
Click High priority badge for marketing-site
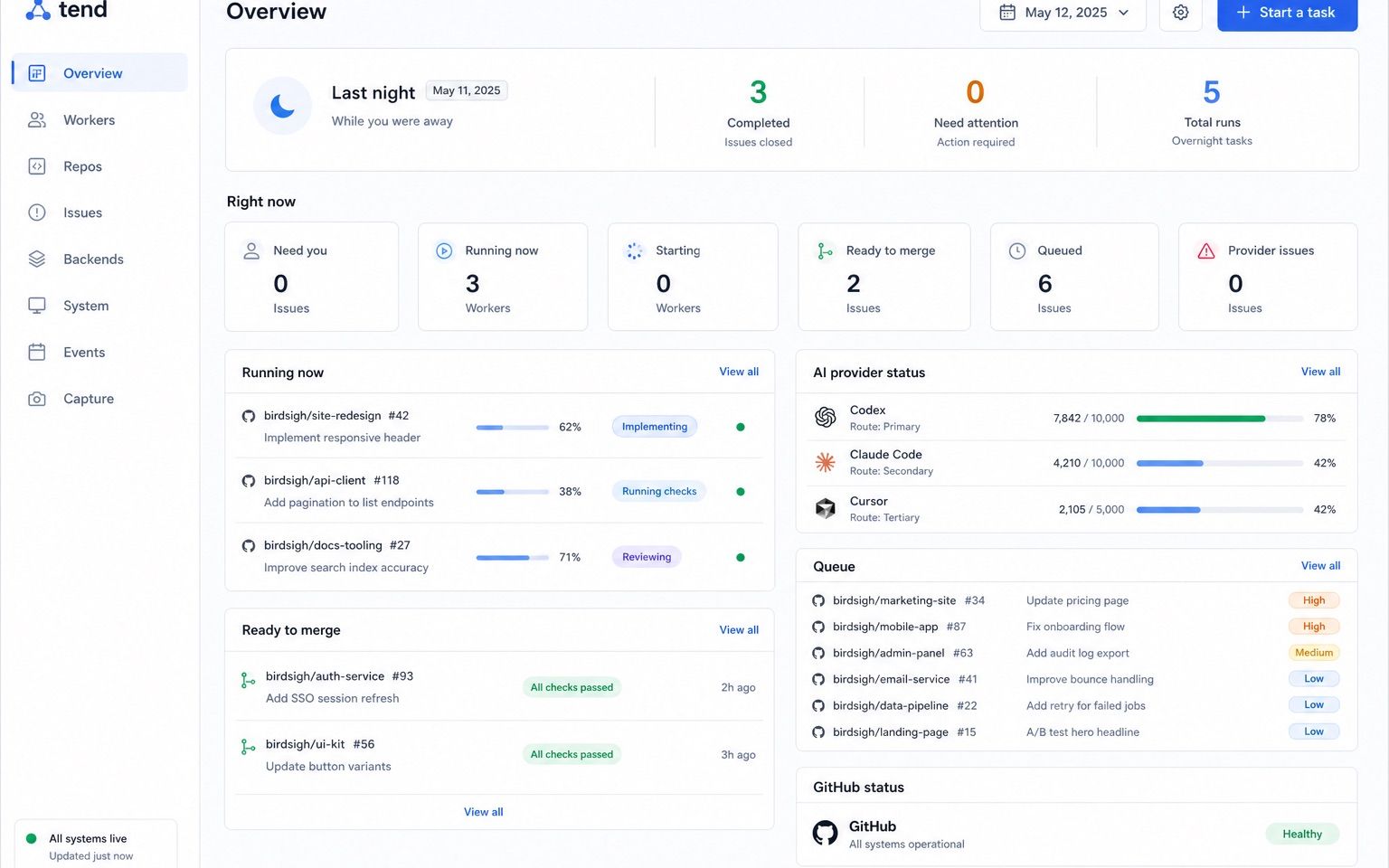1314,600
